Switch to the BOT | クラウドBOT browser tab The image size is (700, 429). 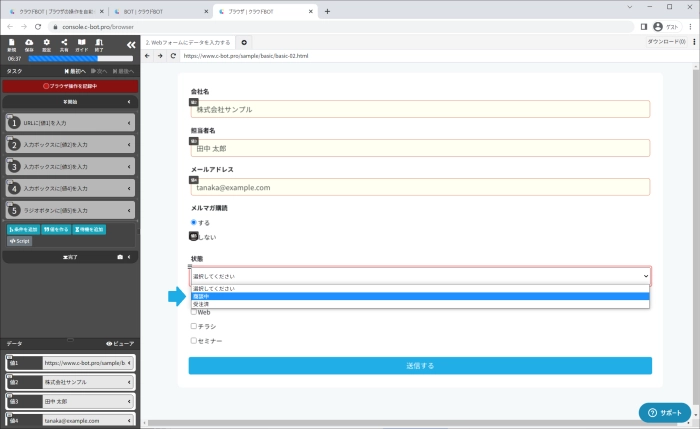click(x=160, y=11)
